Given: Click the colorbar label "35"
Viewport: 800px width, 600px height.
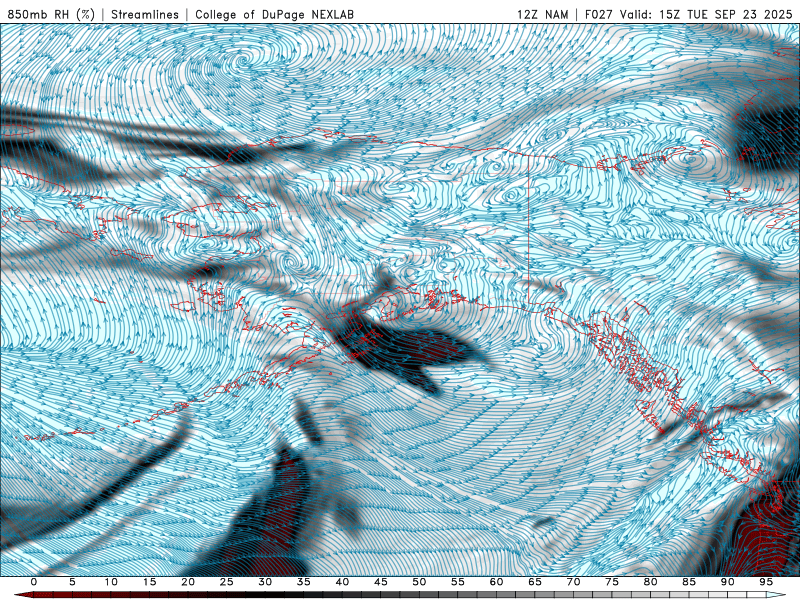Looking at the screenshot, I should coord(304,582).
